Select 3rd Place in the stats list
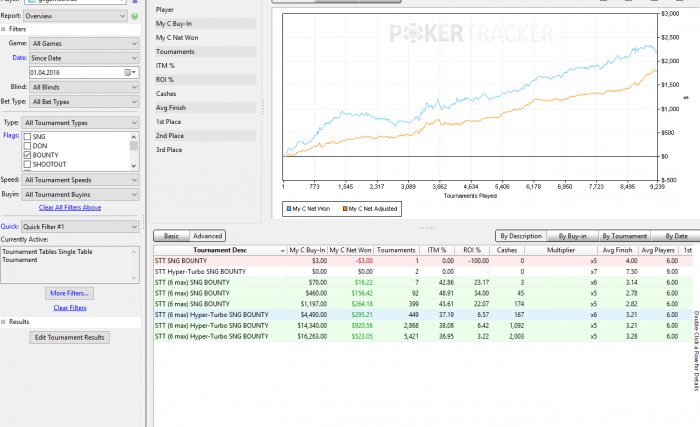The image size is (700, 427). coord(205,150)
